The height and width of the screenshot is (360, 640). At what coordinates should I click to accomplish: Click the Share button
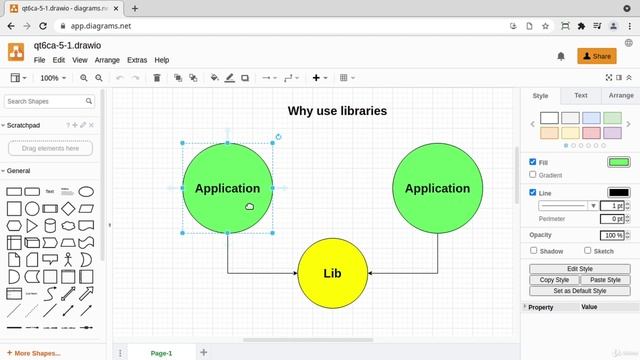click(x=597, y=56)
